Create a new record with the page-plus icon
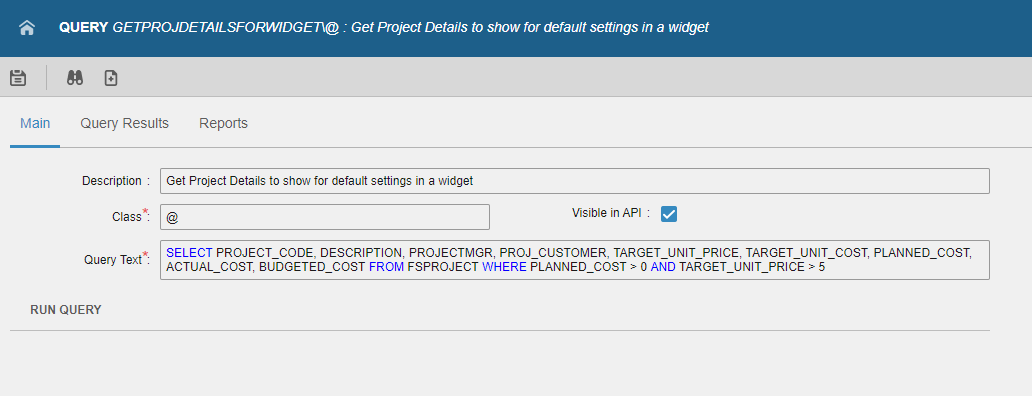The image size is (1032, 396). pos(111,78)
